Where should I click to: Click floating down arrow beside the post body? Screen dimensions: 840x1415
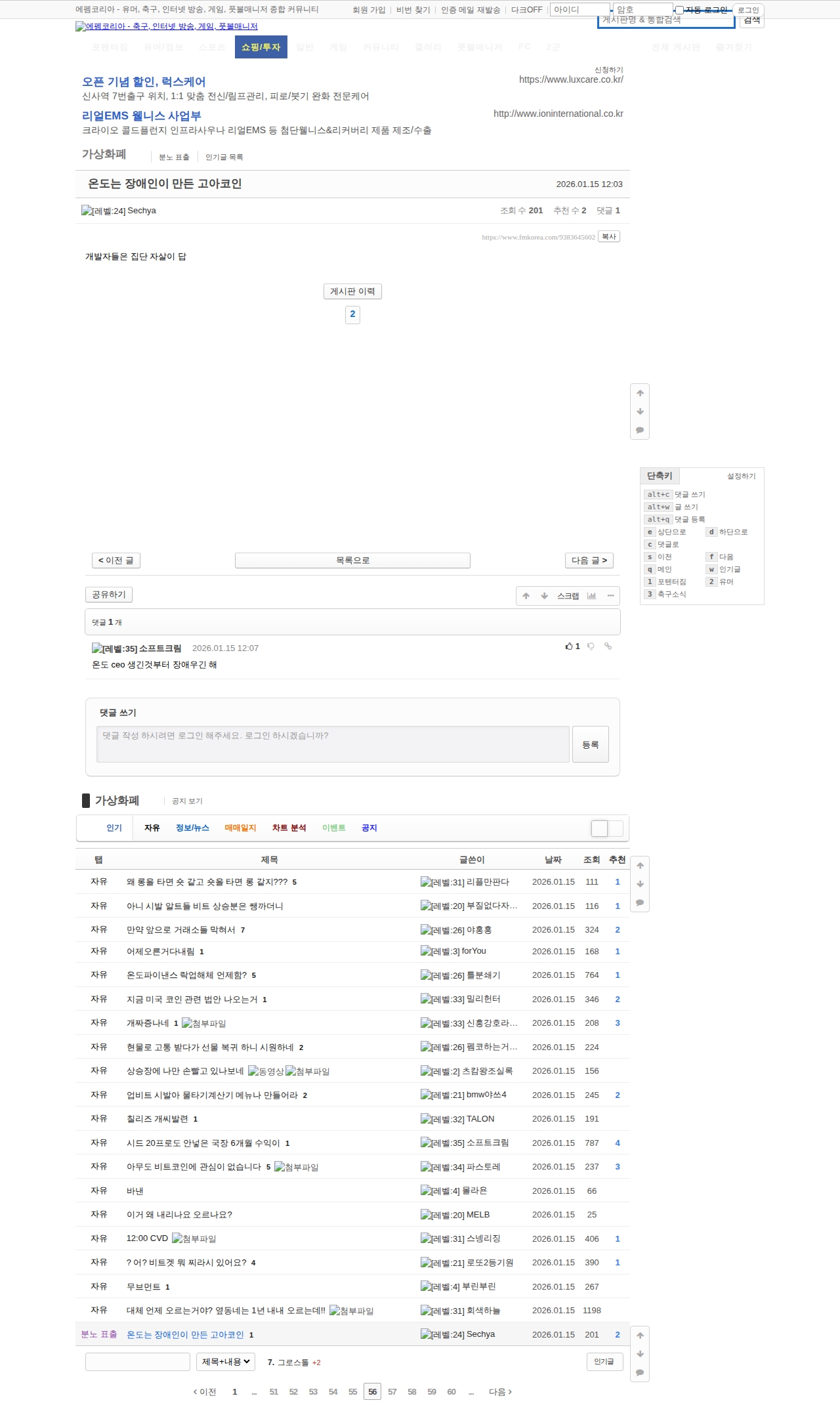click(x=640, y=412)
